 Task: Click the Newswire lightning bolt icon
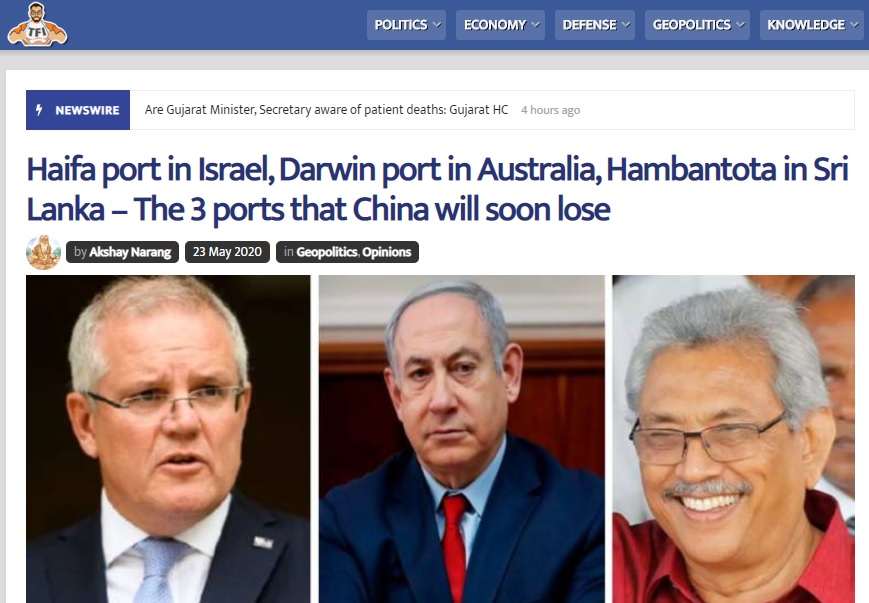click(x=39, y=110)
